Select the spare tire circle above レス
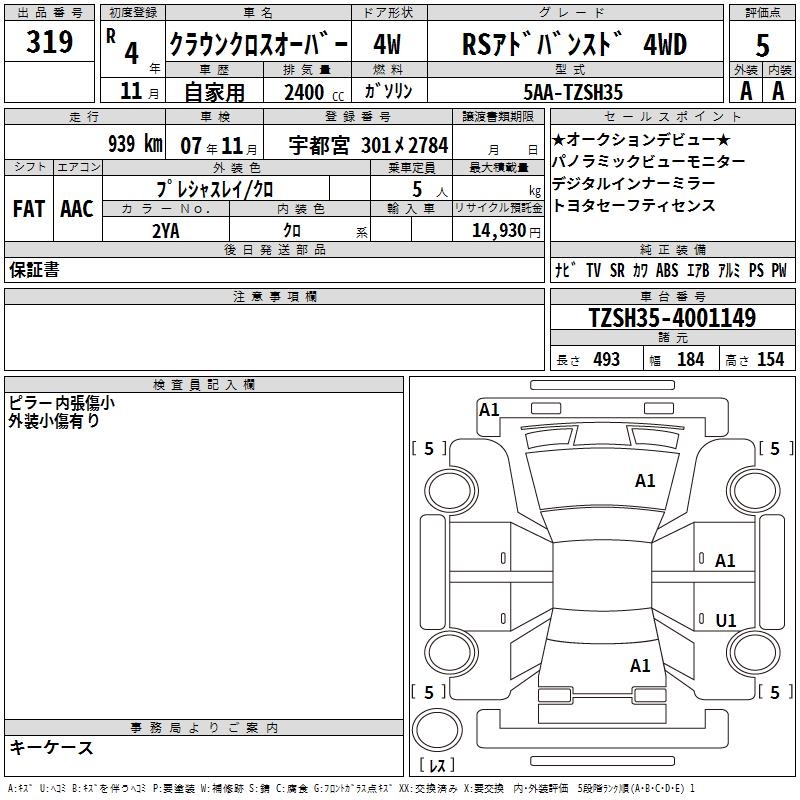 (x=437, y=730)
